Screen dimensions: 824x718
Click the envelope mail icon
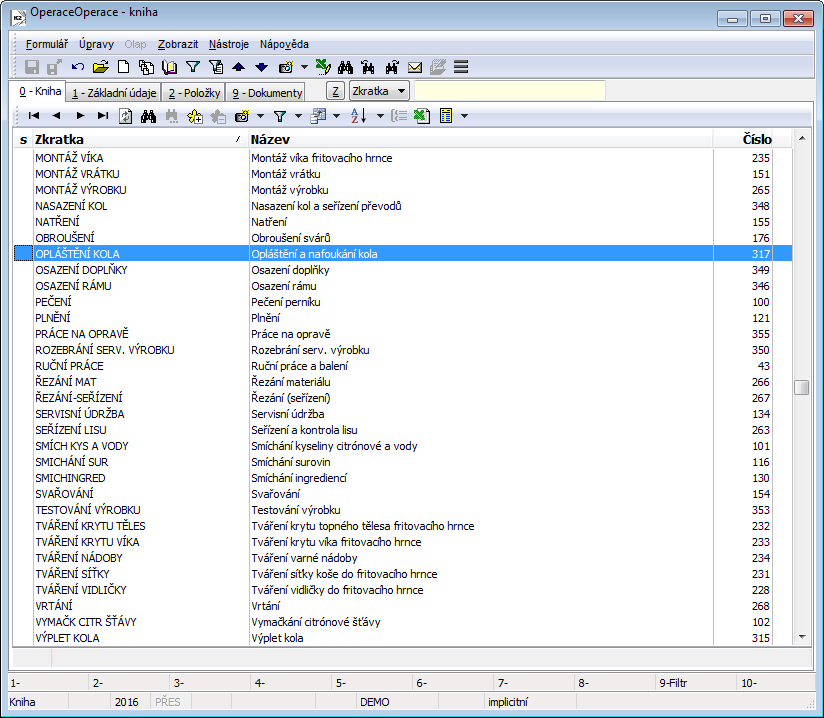tap(415, 67)
